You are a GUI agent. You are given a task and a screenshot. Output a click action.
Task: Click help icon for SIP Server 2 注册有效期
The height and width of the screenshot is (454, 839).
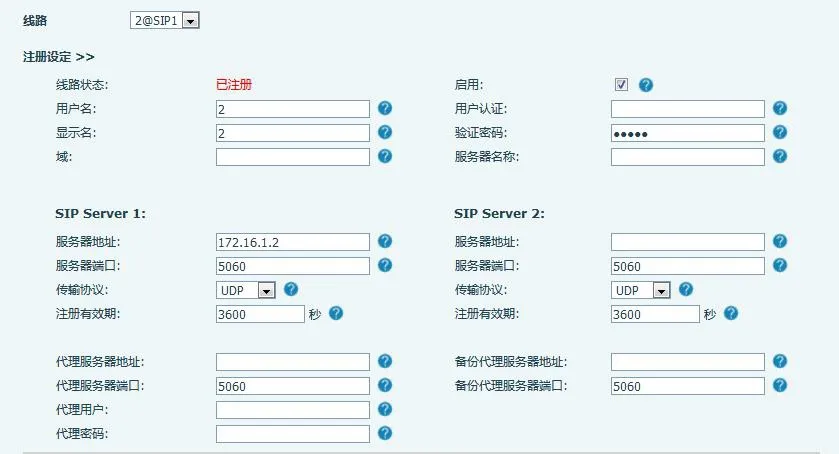point(731,313)
